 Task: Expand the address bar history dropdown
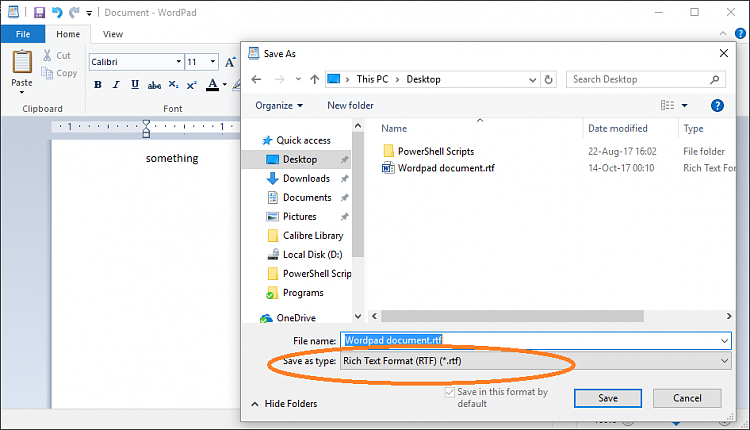pos(532,80)
